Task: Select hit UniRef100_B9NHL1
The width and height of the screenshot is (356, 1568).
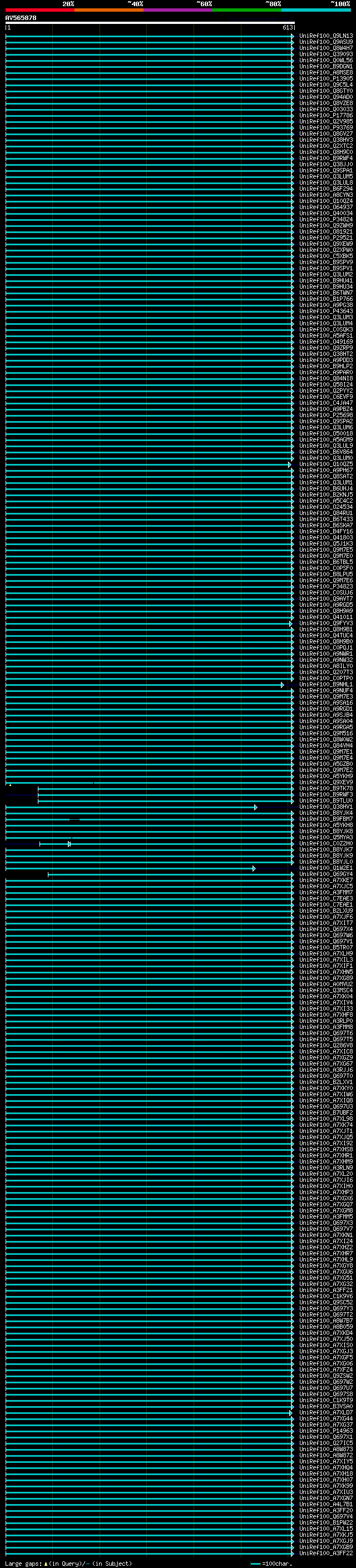Action: click(x=326, y=685)
